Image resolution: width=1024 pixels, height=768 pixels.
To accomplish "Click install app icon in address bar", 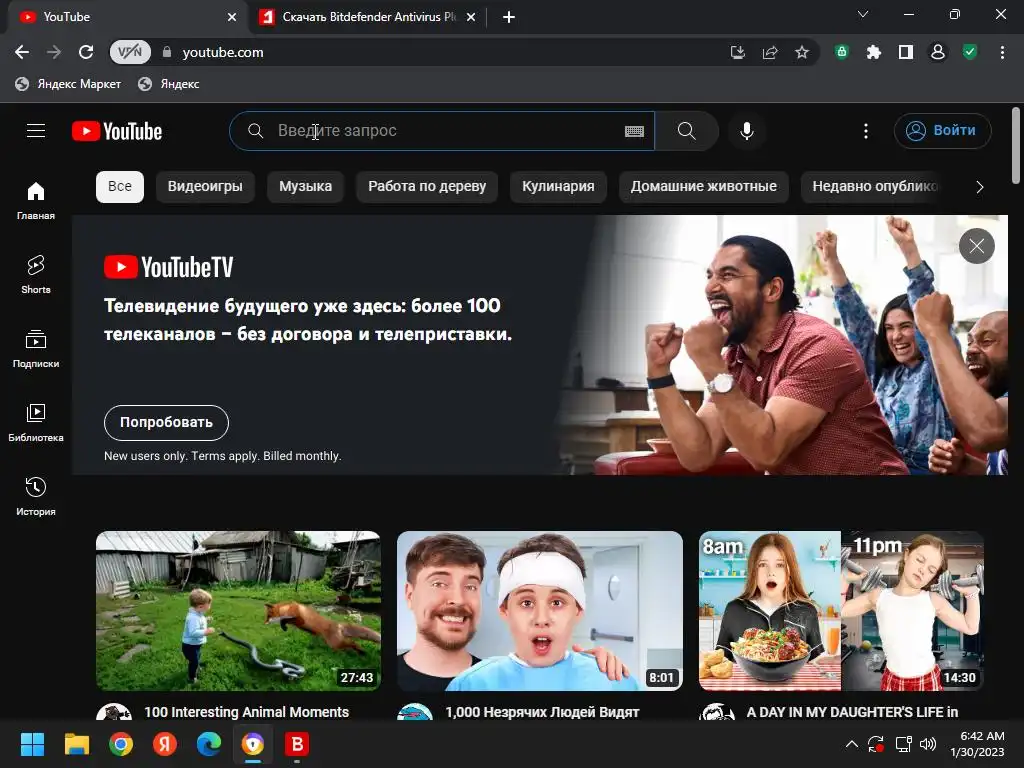I will pyautogui.click(x=738, y=52).
